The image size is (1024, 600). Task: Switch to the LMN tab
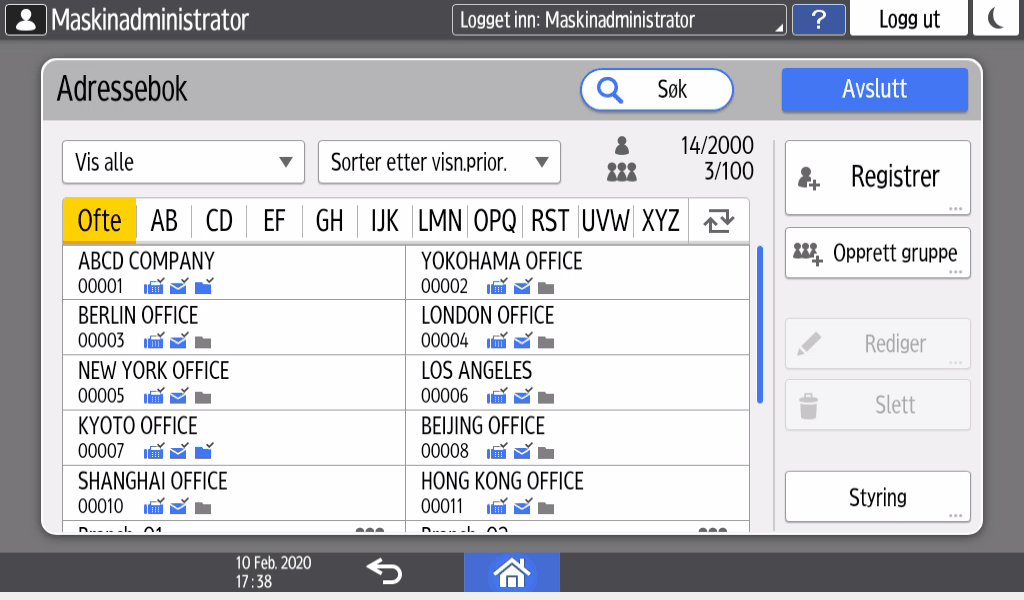pos(440,221)
